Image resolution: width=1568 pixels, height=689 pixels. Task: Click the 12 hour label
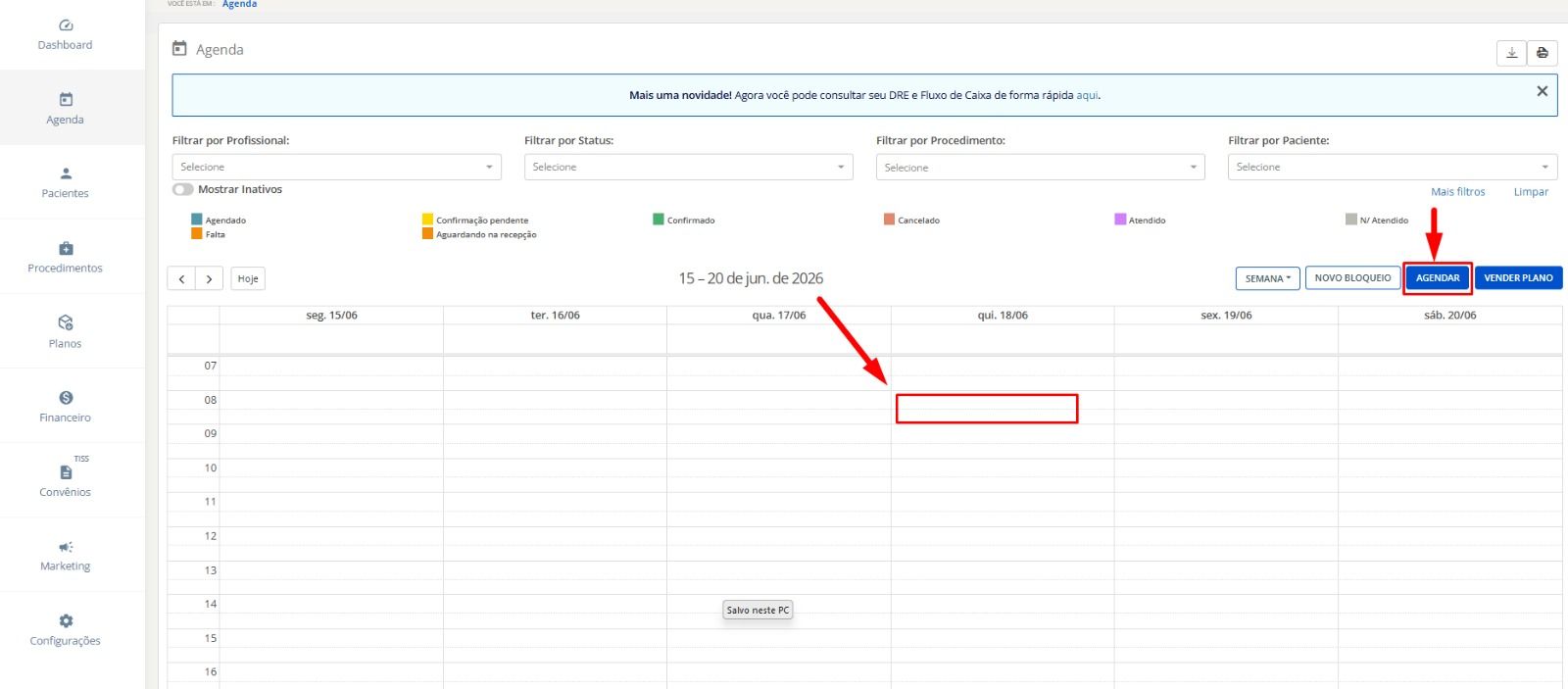pos(210,536)
